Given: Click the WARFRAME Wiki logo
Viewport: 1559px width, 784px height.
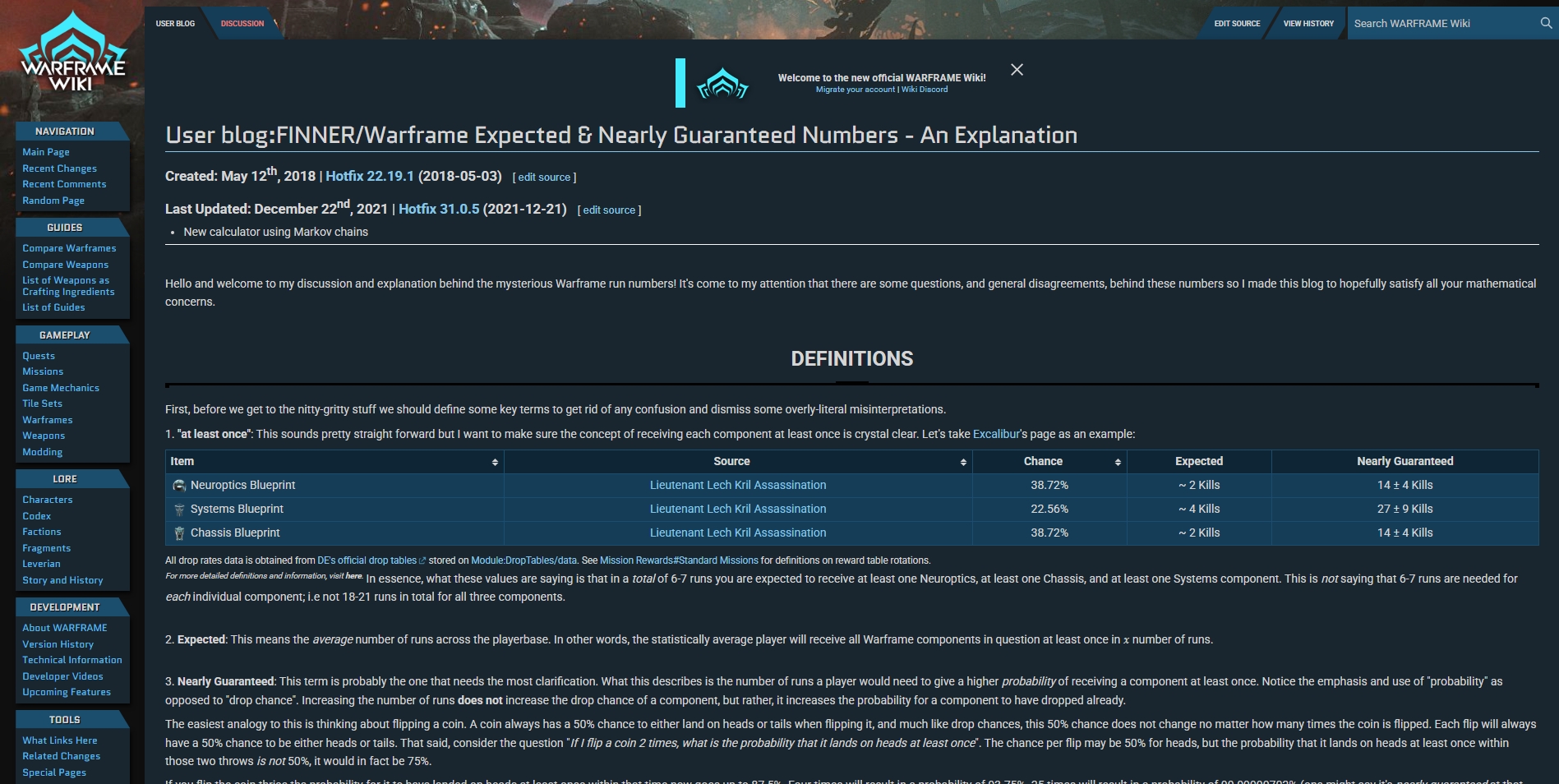Looking at the screenshot, I should click(x=72, y=53).
